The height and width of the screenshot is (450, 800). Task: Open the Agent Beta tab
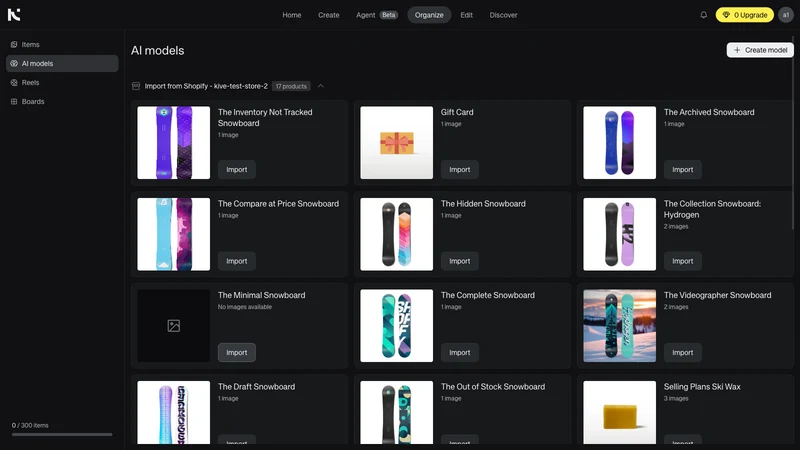click(x=377, y=15)
